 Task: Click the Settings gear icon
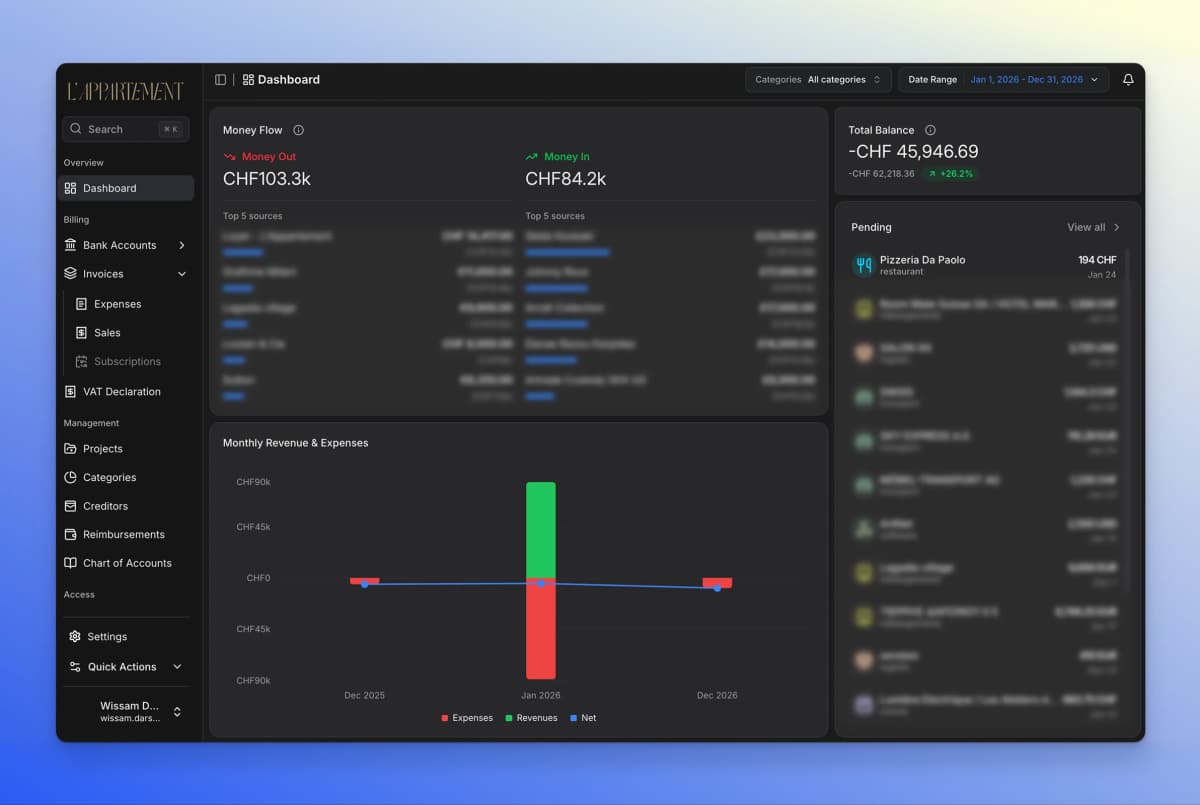coord(75,637)
